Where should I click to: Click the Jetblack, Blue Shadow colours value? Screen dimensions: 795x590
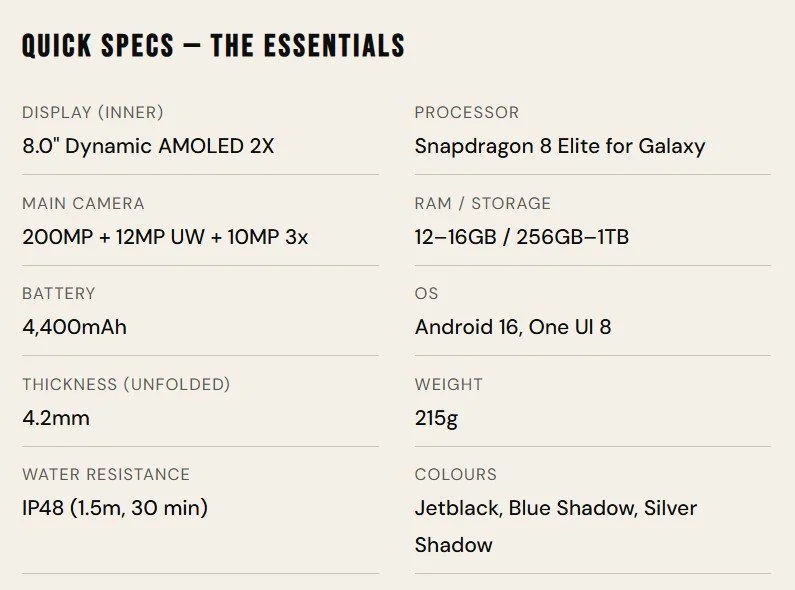pyautogui.click(x=556, y=508)
